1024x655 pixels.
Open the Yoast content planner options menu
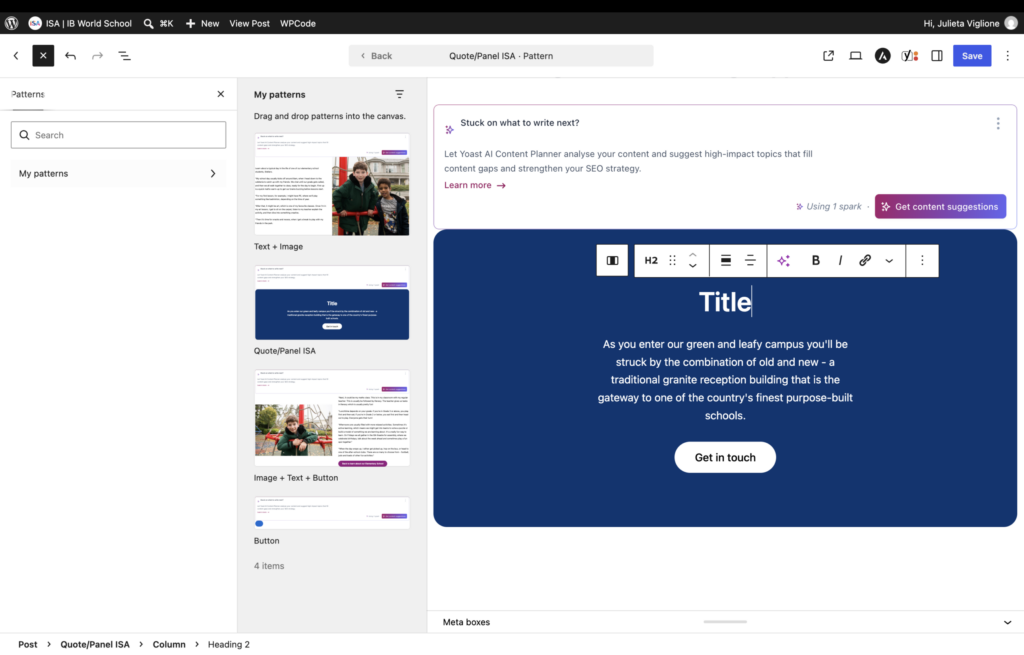pyautogui.click(x=997, y=123)
